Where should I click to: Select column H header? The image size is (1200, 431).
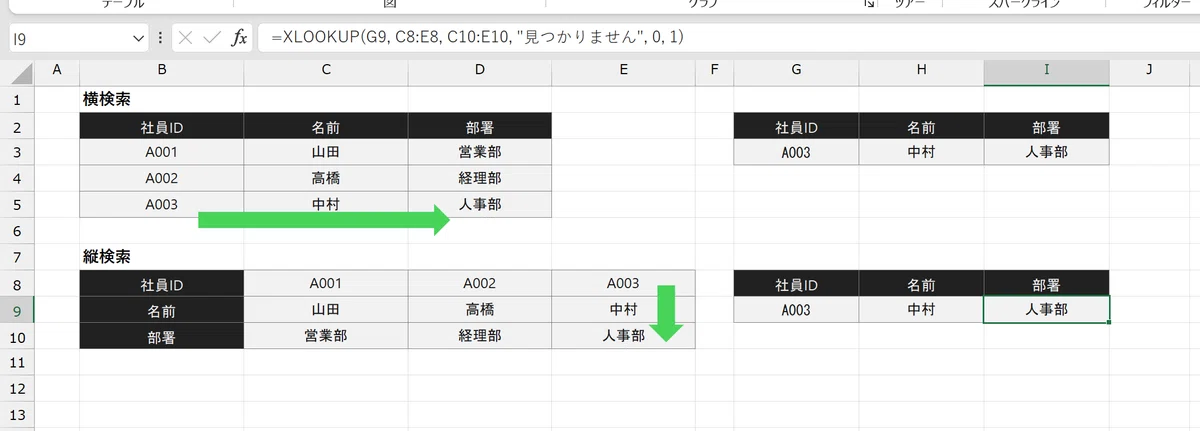point(921,71)
